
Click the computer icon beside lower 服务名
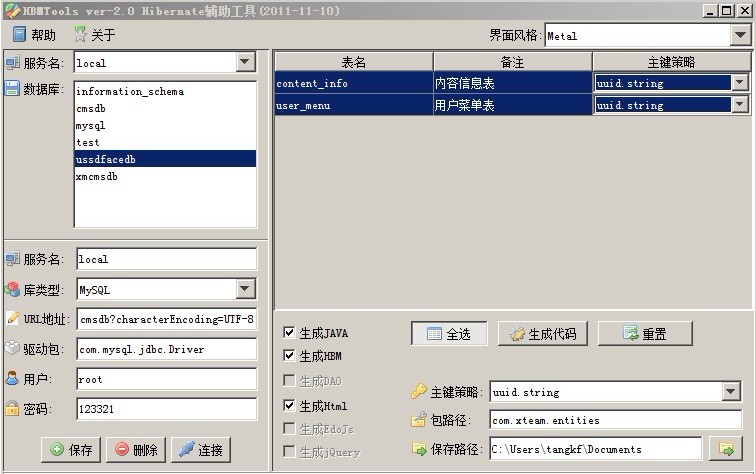pos(12,258)
